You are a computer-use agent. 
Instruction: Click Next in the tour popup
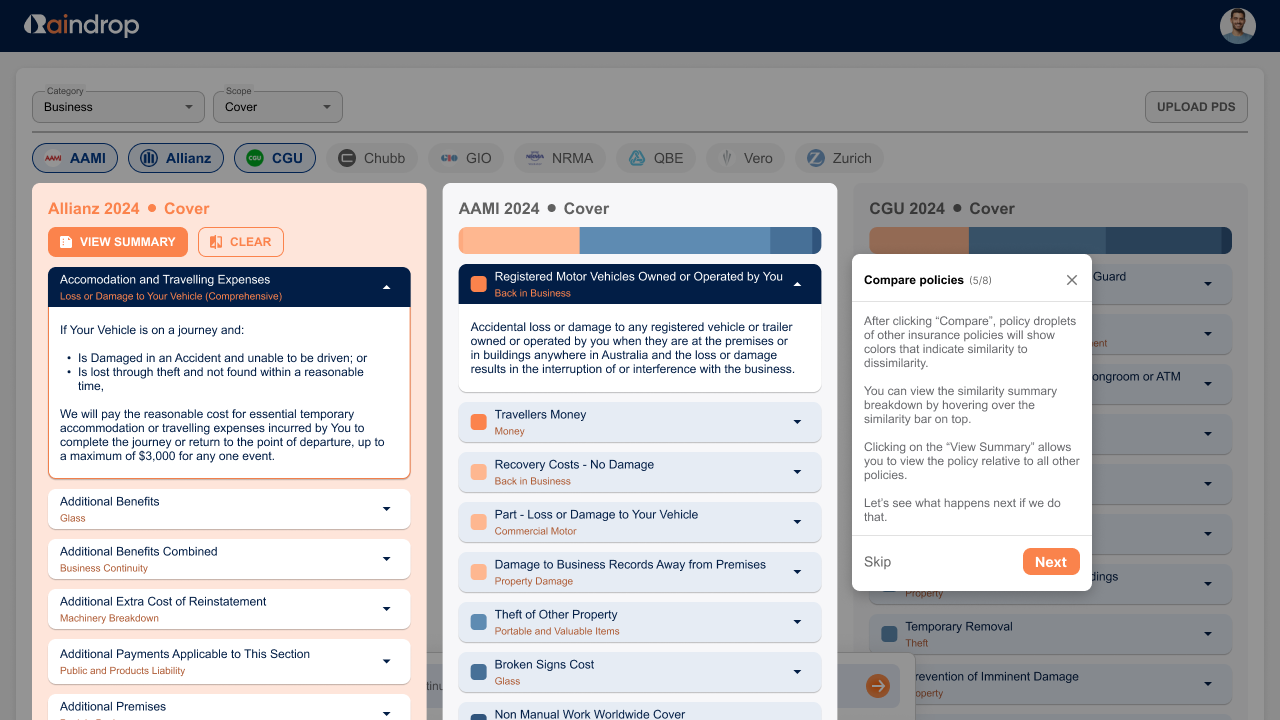[x=1050, y=562]
